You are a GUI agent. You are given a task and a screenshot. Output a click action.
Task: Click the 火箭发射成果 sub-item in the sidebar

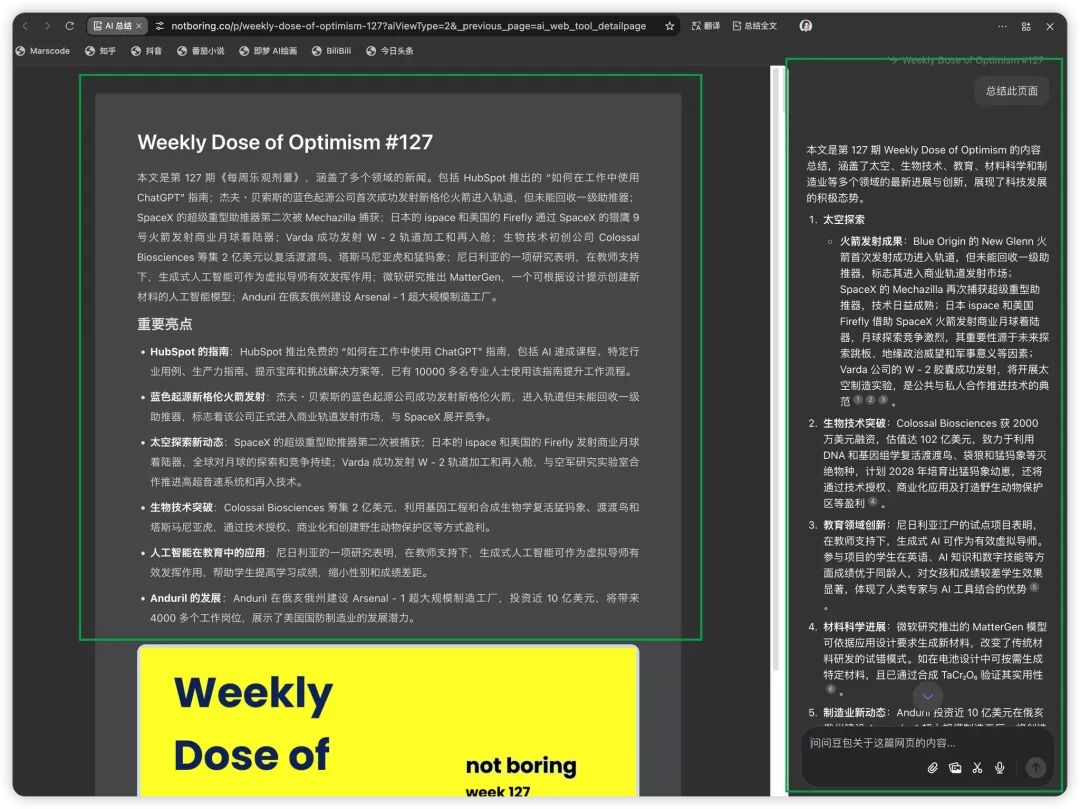(x=871, y=242)
